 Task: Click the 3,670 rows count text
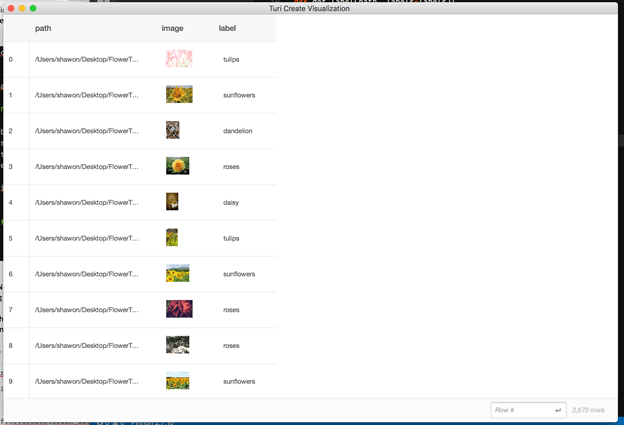click(588, 410)
